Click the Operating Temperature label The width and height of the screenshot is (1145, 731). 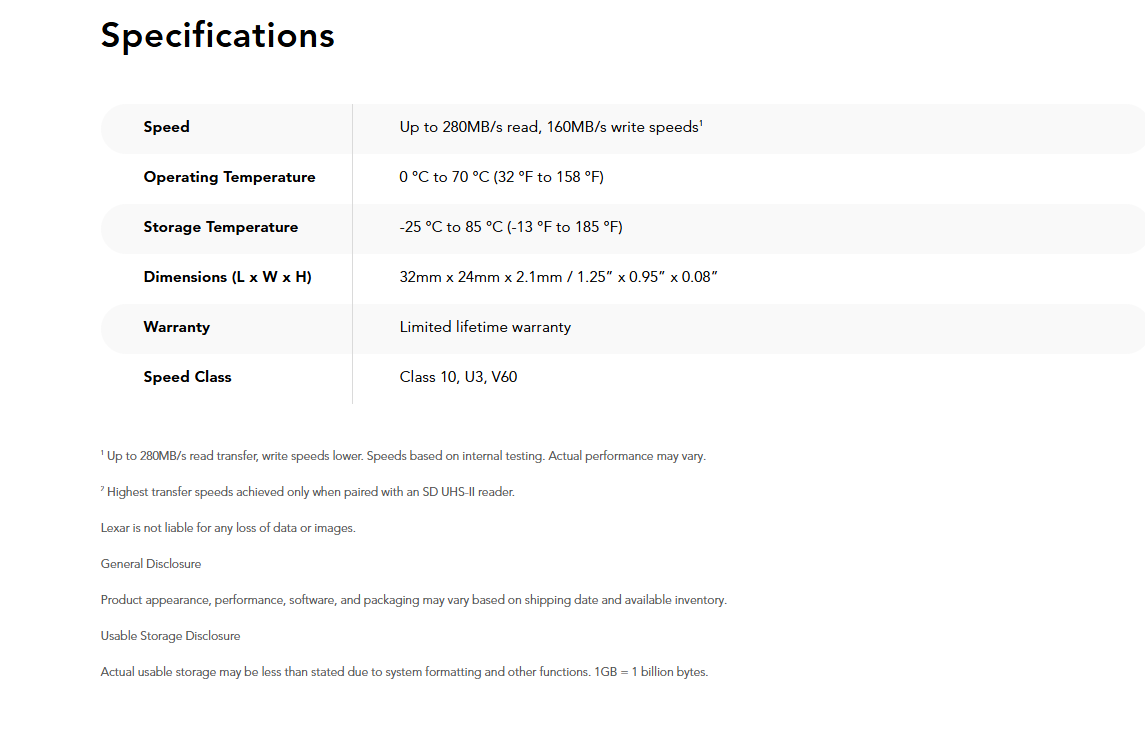(229, 177)
